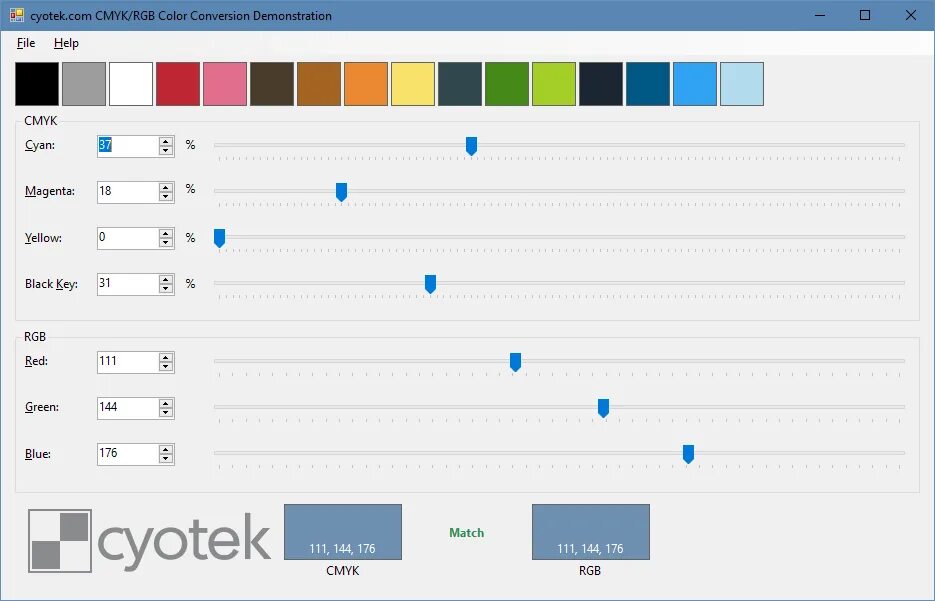Image resolution: width=935 pixels, height=601 pixels.
Task: Pick the medium brown color swatch
Action: pyautogui.click(x=319, y=84)
